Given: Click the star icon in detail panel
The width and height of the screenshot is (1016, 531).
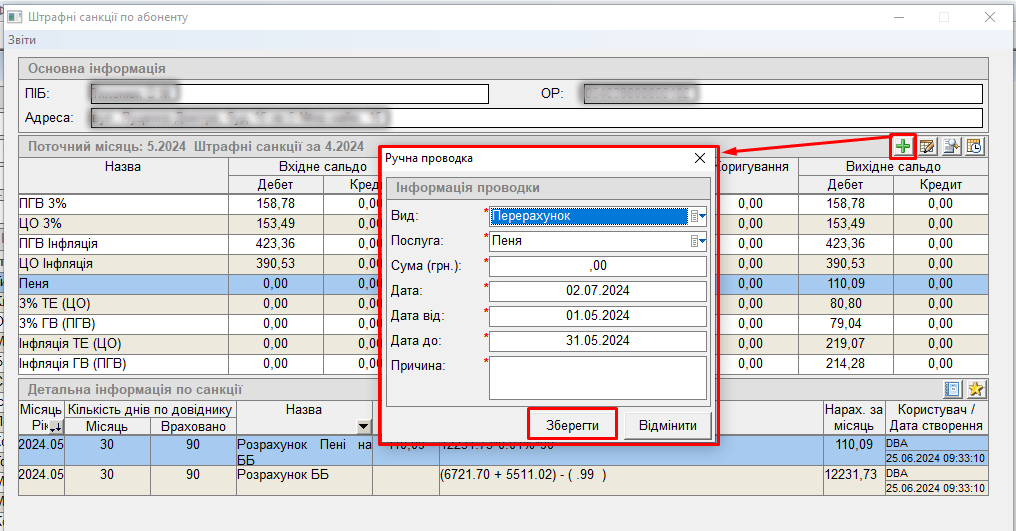Looking at the screenshot, I should coord(976,390).
